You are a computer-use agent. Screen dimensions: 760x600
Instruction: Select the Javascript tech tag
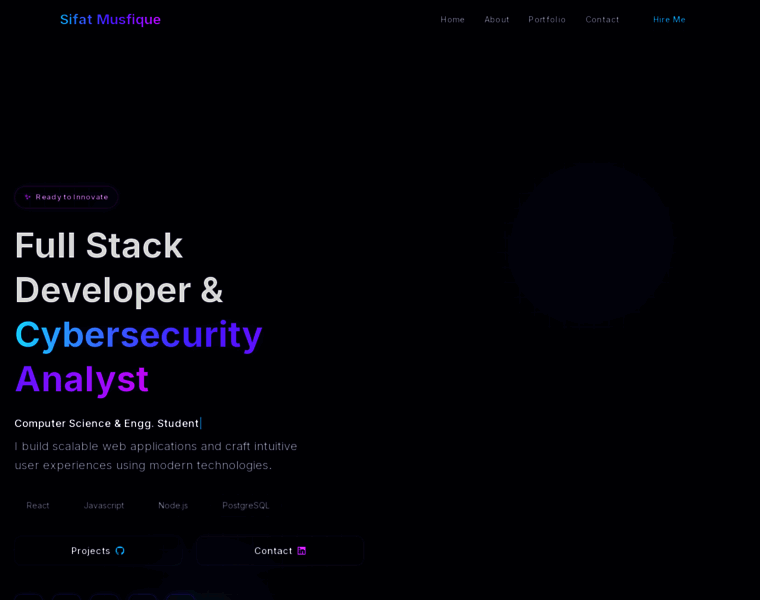104,505
